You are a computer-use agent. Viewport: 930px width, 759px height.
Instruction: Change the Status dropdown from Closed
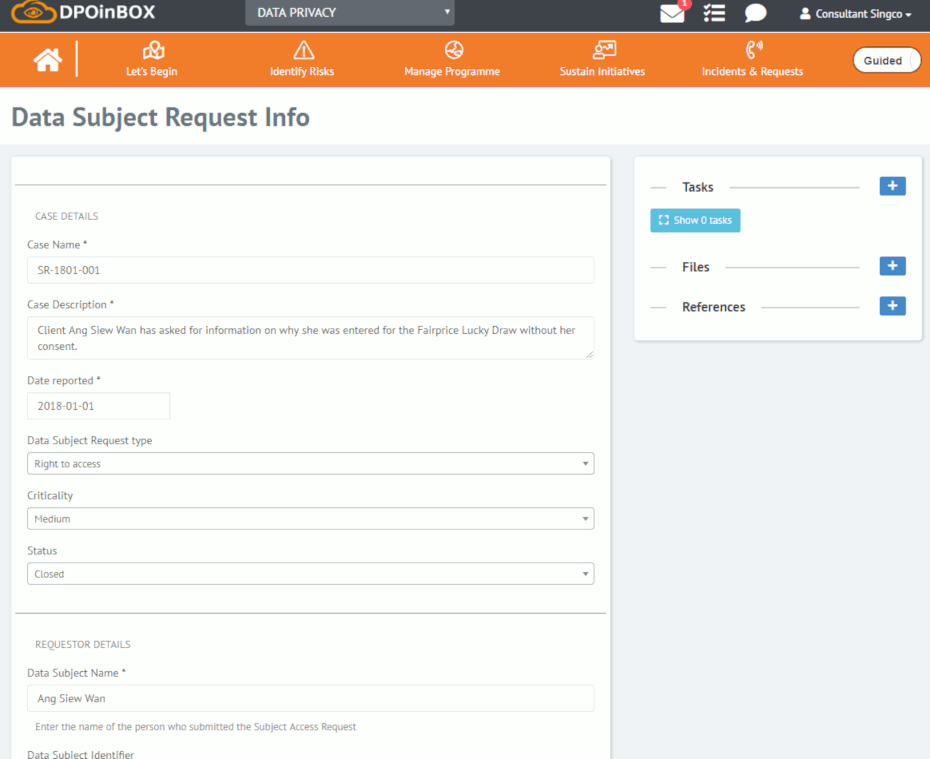tap(310, 574)
